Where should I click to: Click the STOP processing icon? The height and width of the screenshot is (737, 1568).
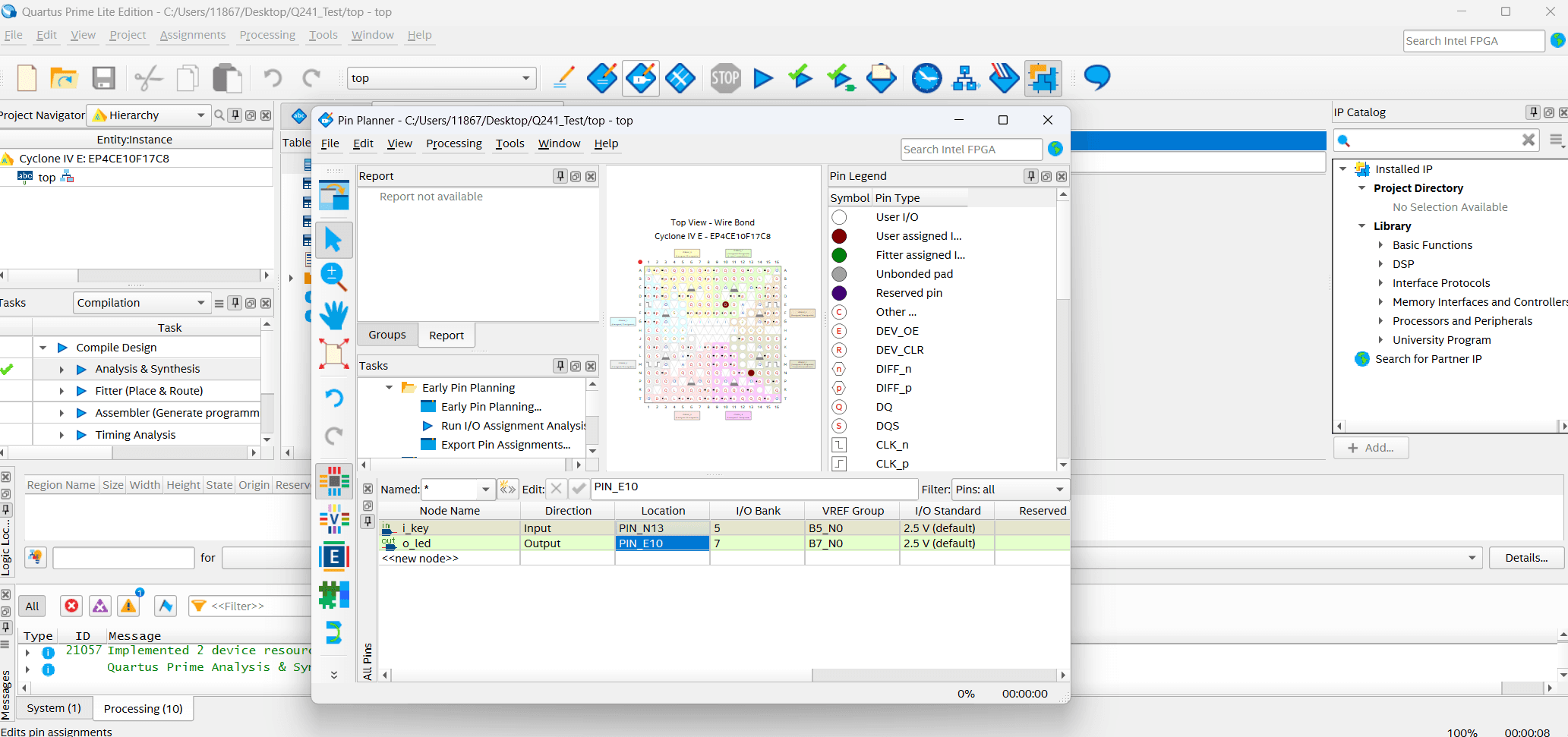click(x=725, y=78)
